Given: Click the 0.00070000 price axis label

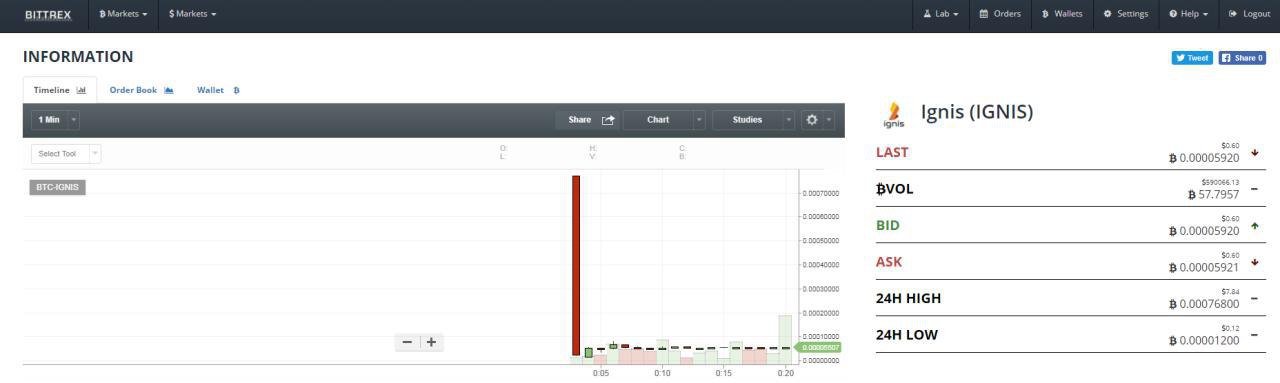Looking at the screenshot, I should tap(821, 193).
